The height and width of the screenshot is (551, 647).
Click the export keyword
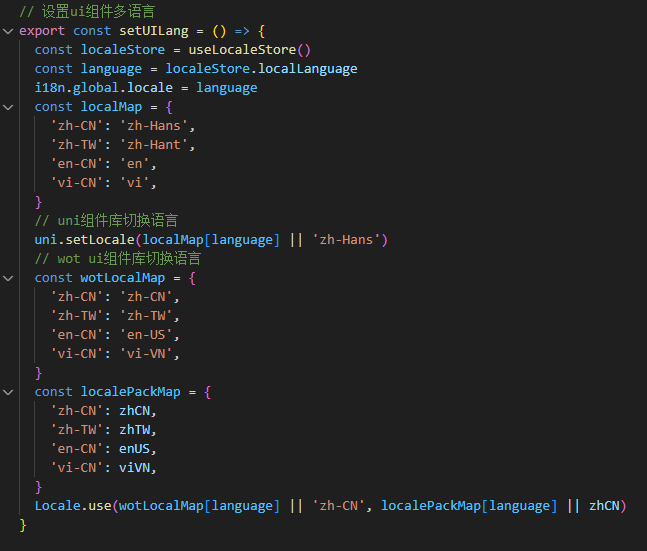coord(42,31)
